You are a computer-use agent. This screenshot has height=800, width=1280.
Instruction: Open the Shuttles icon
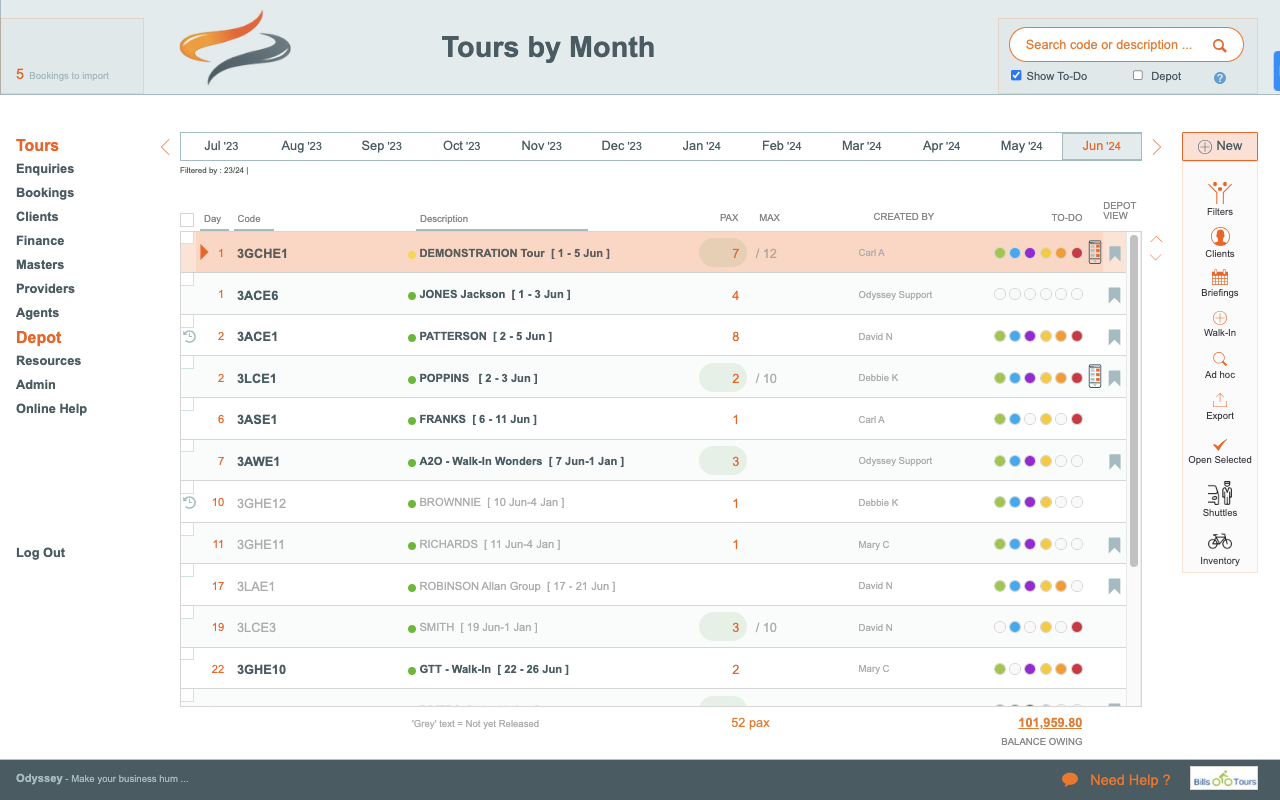(1219, 493)
